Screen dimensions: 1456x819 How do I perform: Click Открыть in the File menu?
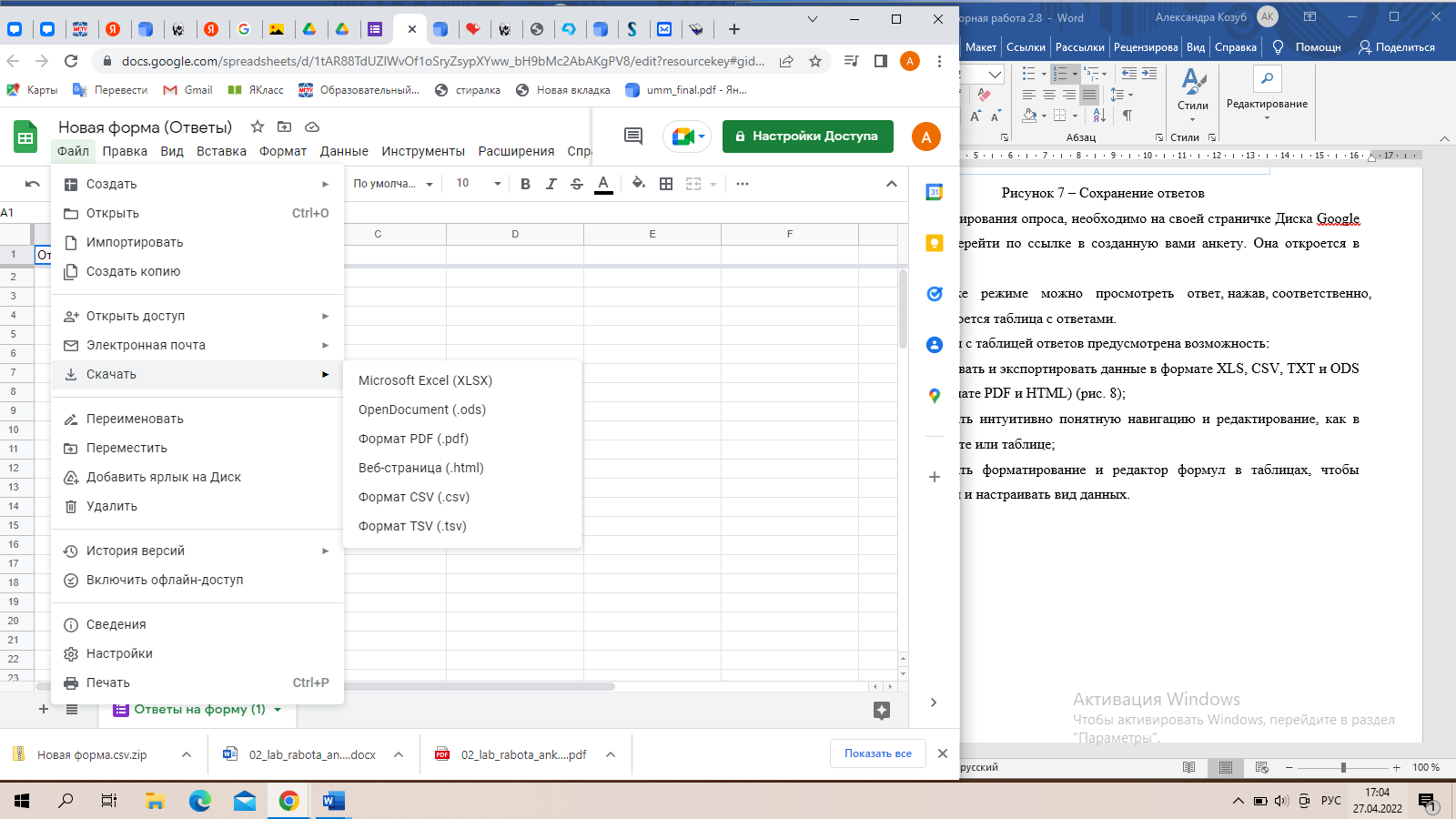pos(197,213)
